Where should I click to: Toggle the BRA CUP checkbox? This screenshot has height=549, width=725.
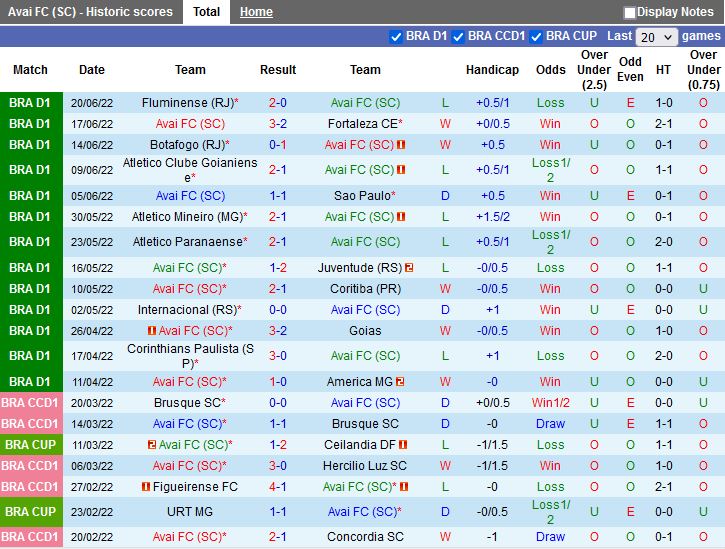coord(537,36)
